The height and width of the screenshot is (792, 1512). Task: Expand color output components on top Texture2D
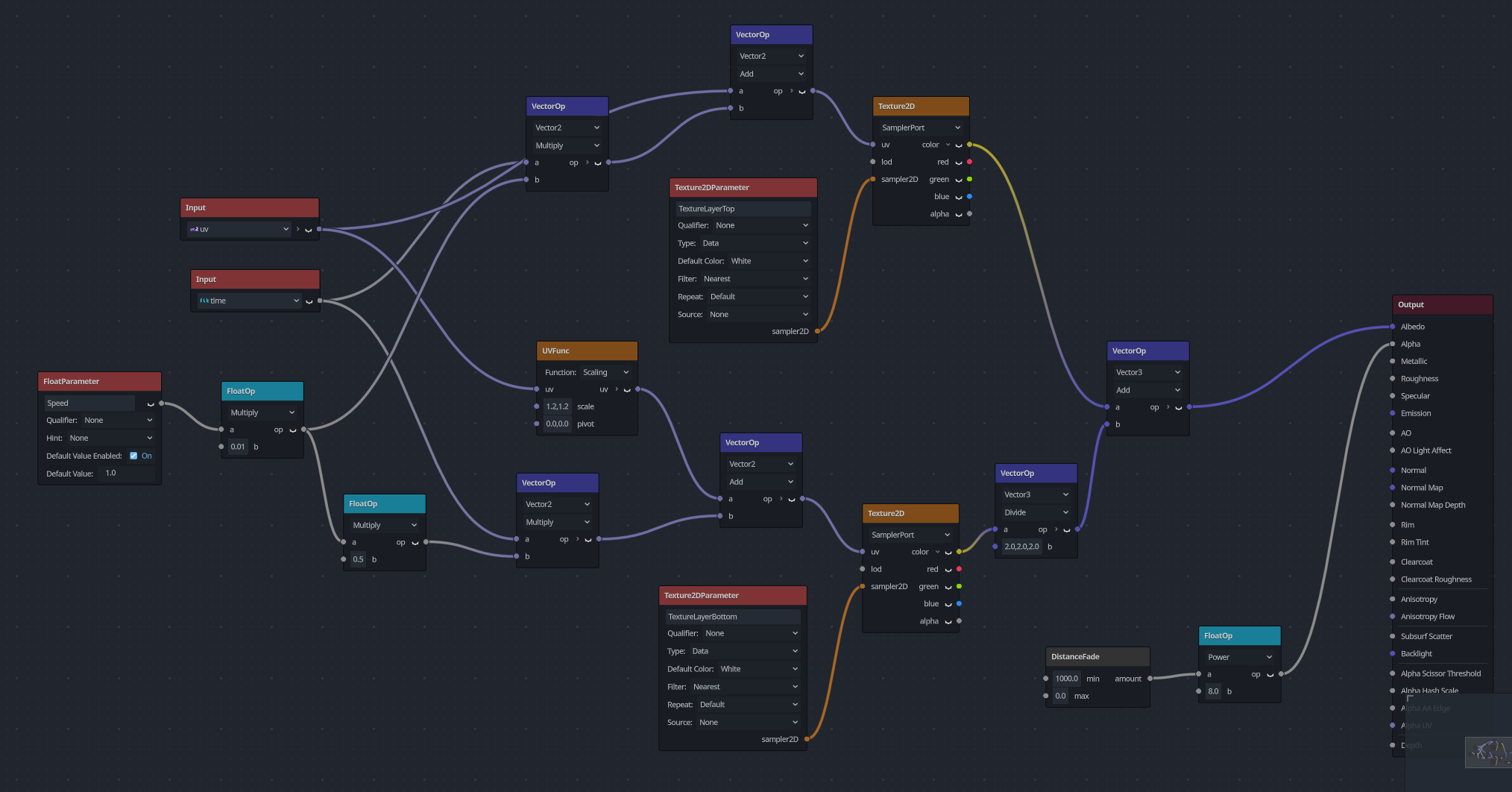pos(948,145)
